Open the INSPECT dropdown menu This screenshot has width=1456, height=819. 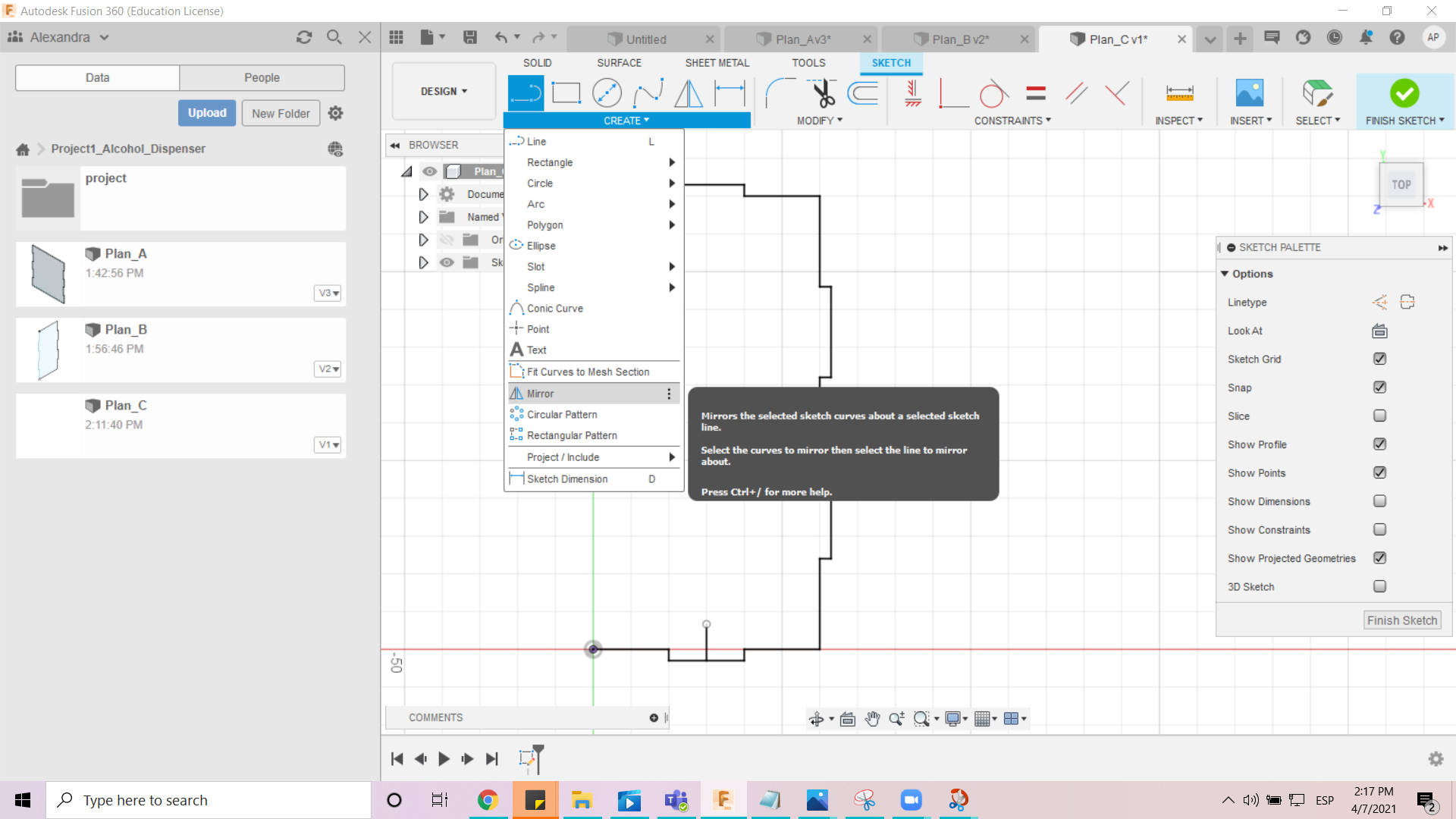coord(1178,121)
